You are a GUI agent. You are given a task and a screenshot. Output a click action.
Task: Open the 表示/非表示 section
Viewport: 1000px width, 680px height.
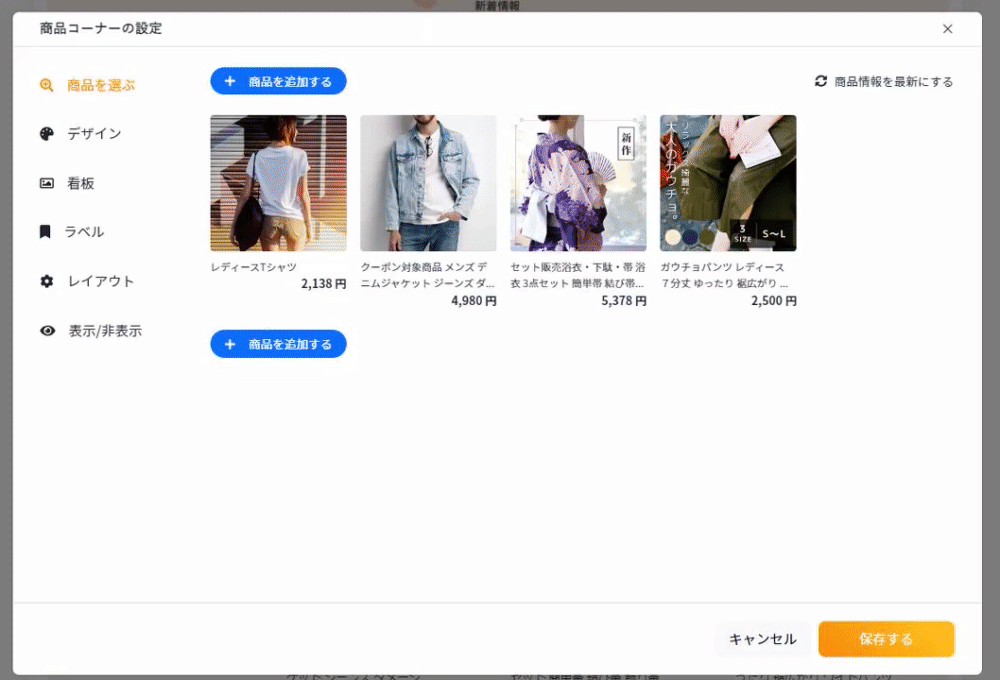coord(104,330)
